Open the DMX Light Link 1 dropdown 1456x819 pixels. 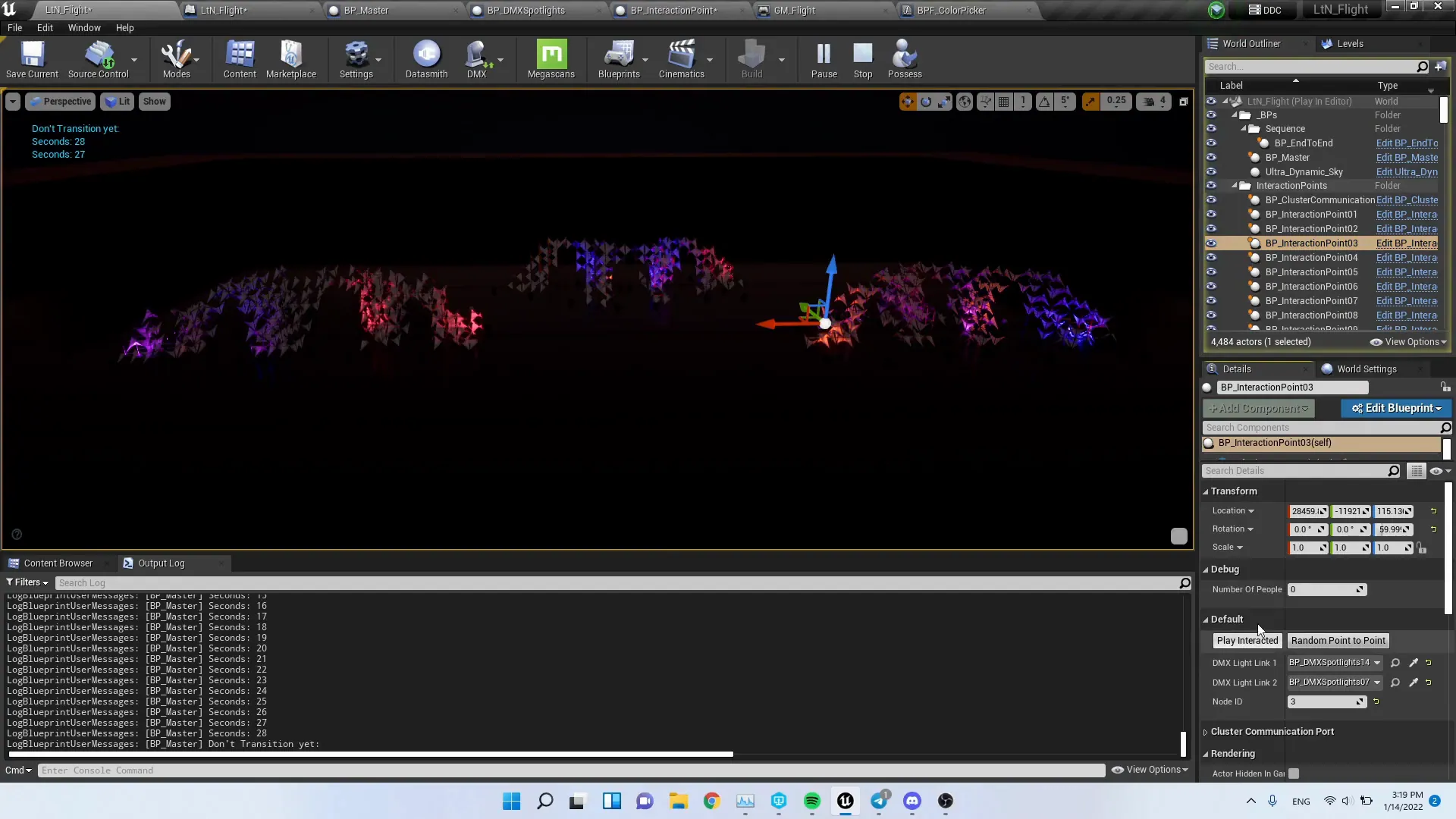point(1335,663)
